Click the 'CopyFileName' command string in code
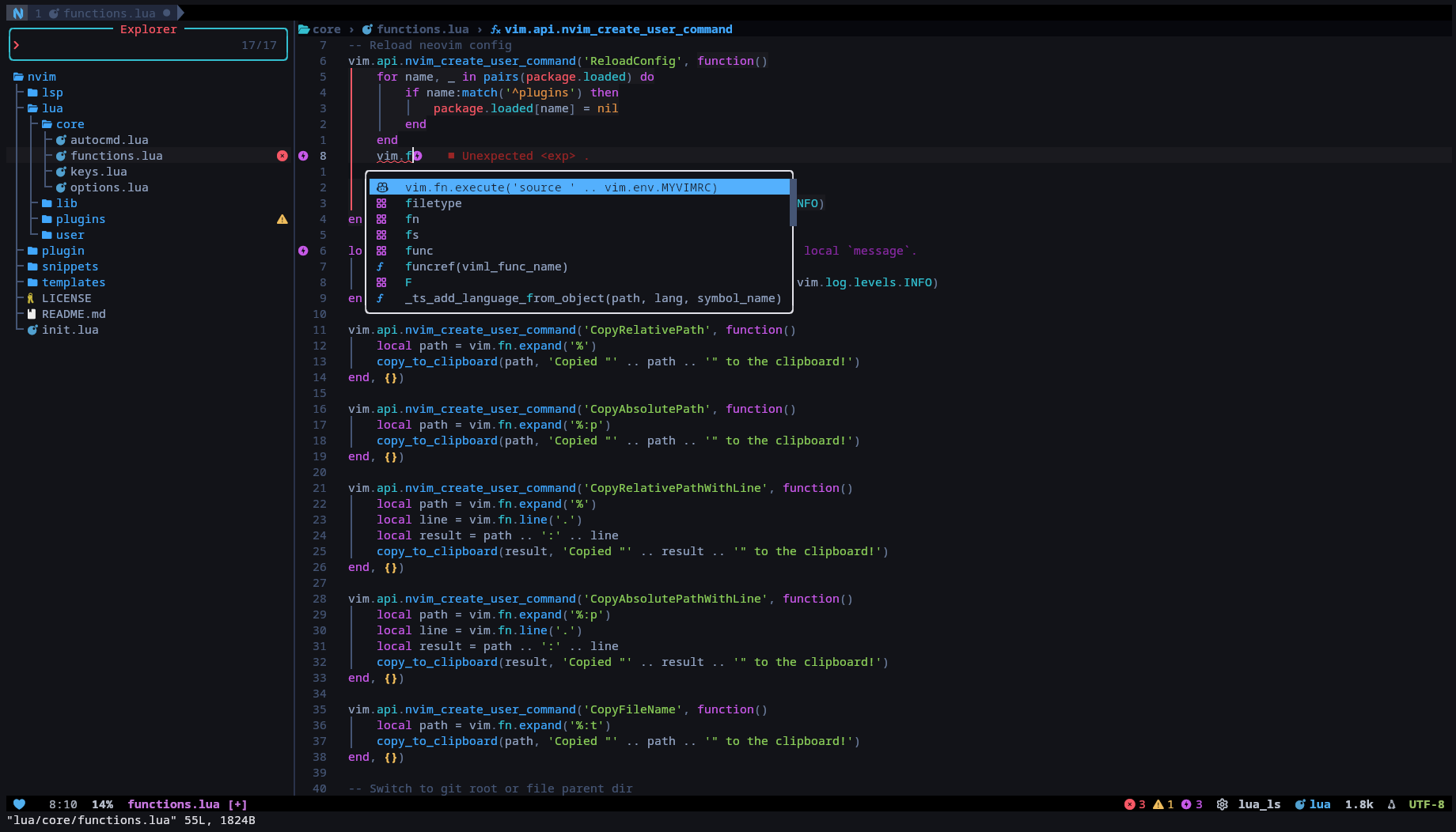This screenshot has width=1456, height=832. pyautogui.click(x=632, y=709)
